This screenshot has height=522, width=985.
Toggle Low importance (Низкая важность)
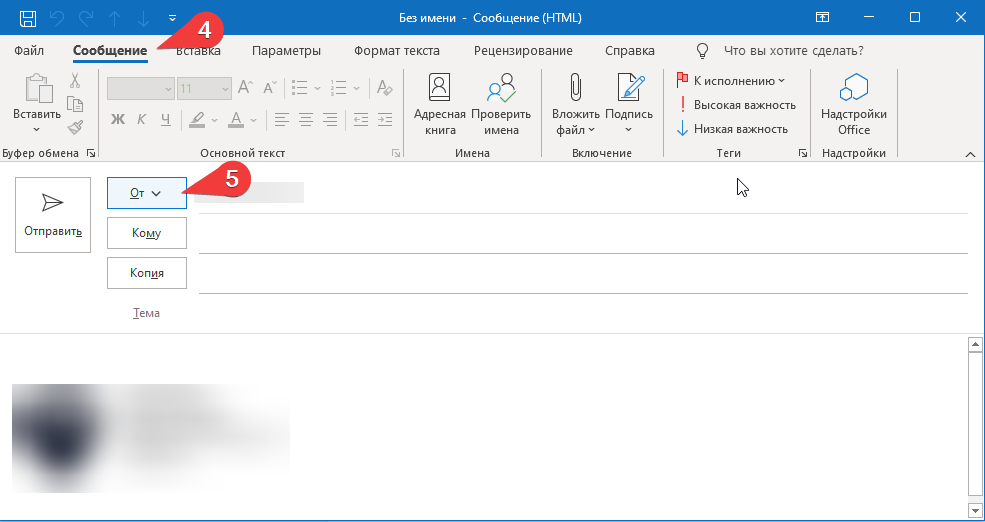[732, 129]
